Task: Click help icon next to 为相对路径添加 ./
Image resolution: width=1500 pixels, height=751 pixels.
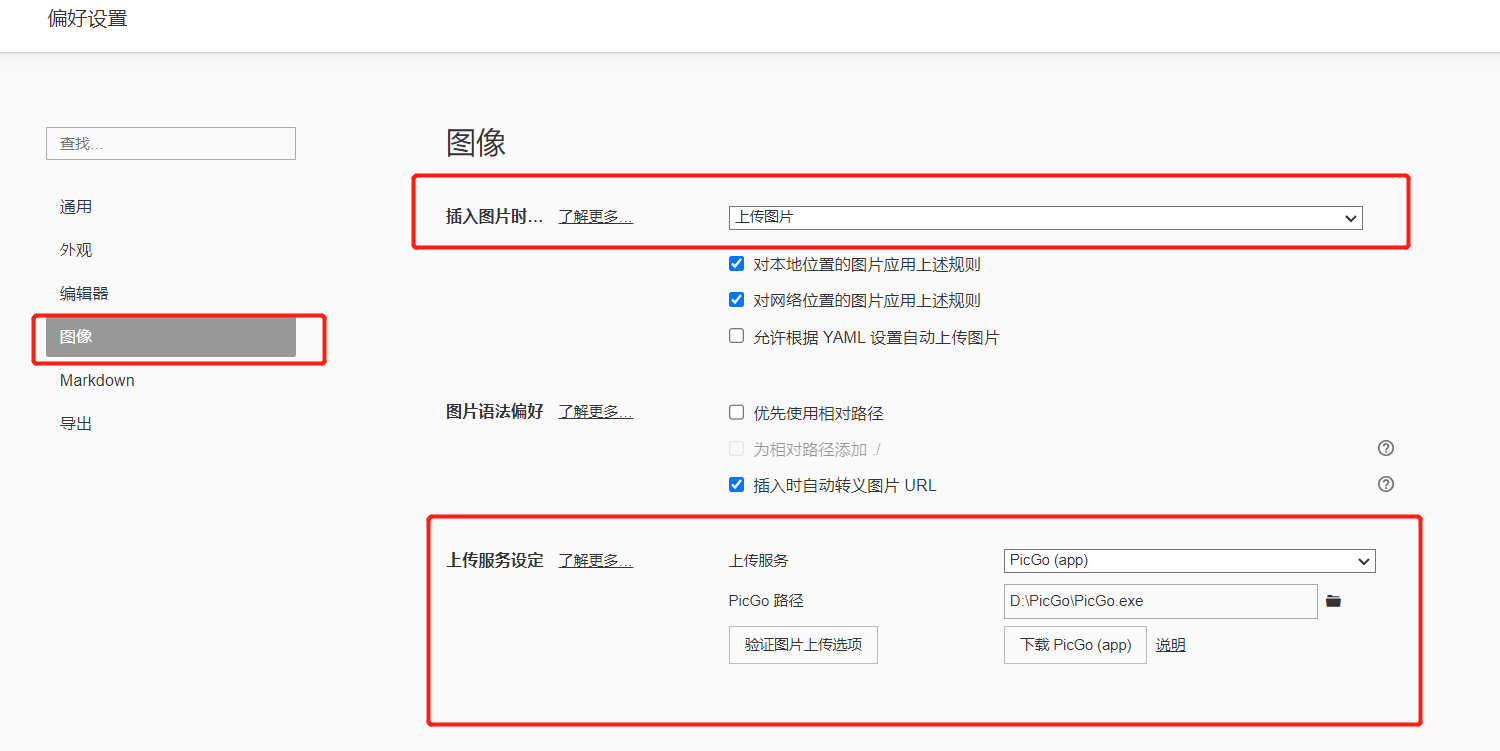Action: pos(1386,448)
